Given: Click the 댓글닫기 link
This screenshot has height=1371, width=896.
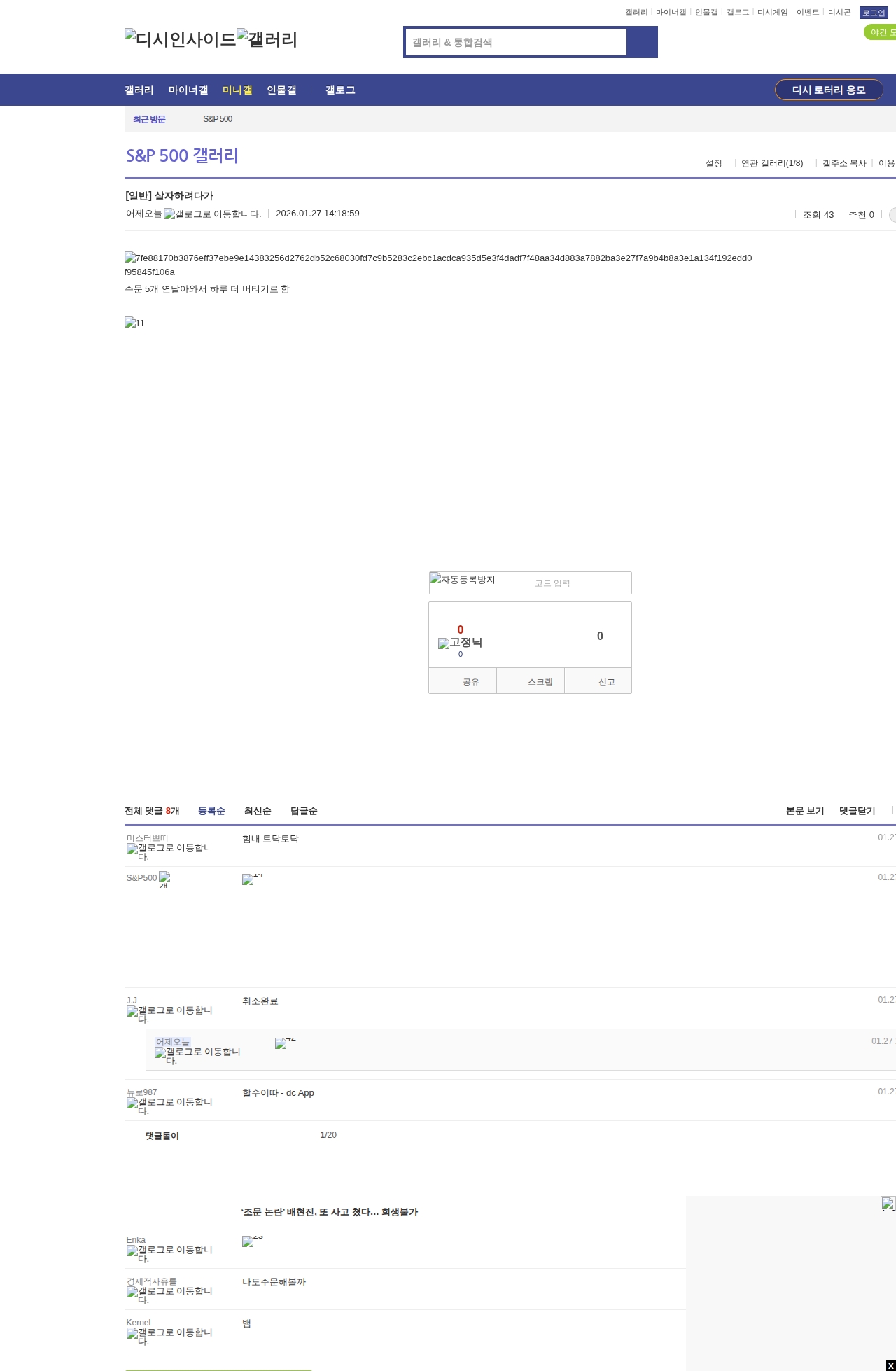Looking at the screenshot, I should point(857,811).
